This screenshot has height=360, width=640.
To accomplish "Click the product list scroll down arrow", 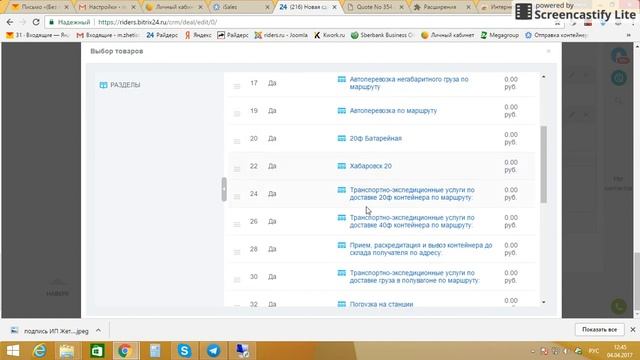I will click(x=543, y=302).
